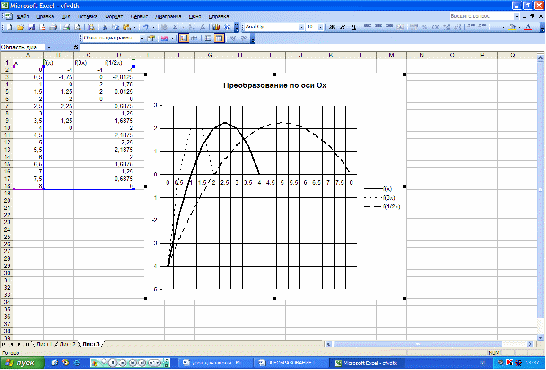Screen dimensions: 546x370
Task: Toggle Bold formatting button
Action: [x=332, y=27]
